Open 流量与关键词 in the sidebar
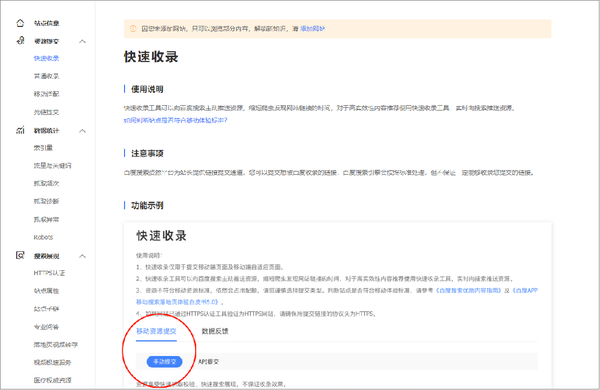This screenshot has width=600, height=390. 52,166
